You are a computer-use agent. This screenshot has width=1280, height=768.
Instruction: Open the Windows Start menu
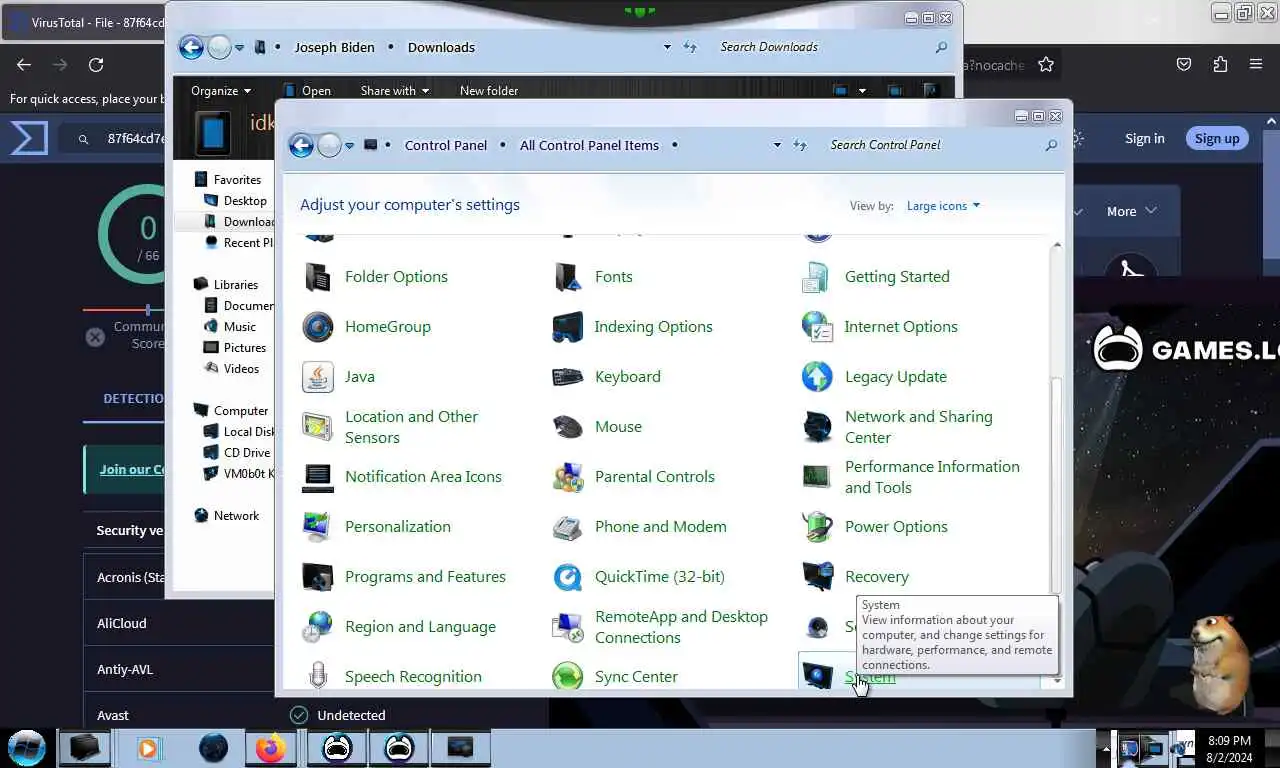click(26, 747)
